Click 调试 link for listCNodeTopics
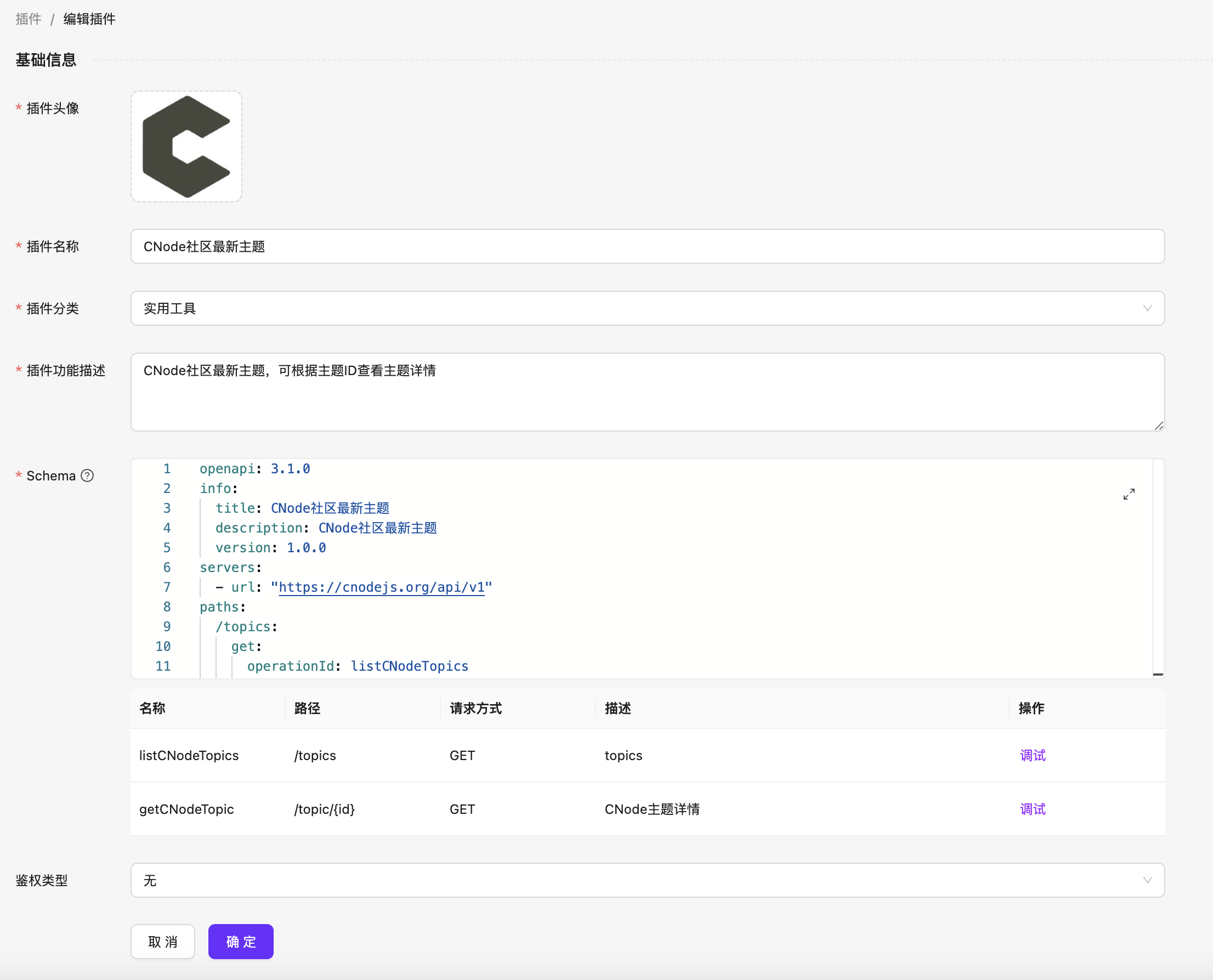Screen dimensions: 1213x980 coord(1032,755)
